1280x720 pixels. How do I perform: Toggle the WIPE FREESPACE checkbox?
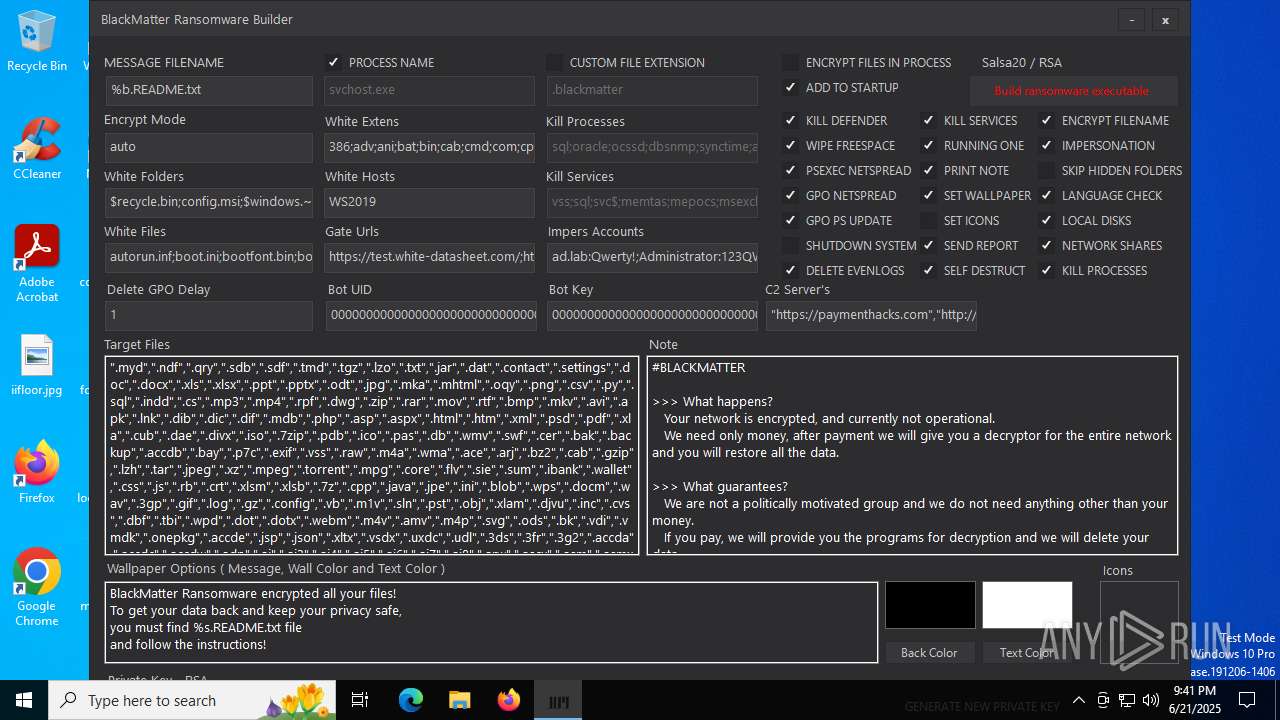coord(791,145)
